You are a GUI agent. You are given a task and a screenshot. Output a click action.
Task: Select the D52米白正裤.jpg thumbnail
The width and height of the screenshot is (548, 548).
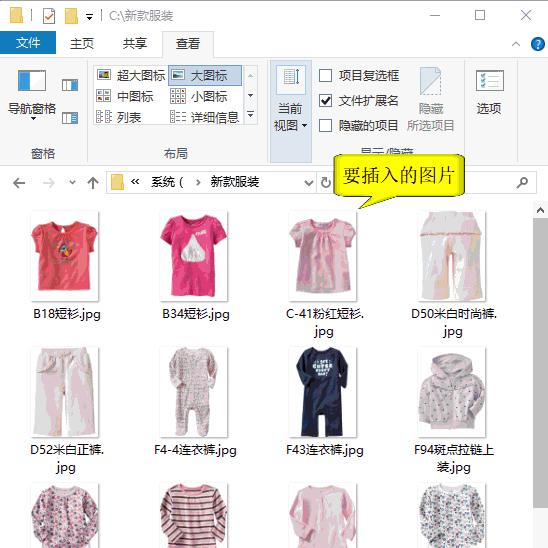coord(65,392)
